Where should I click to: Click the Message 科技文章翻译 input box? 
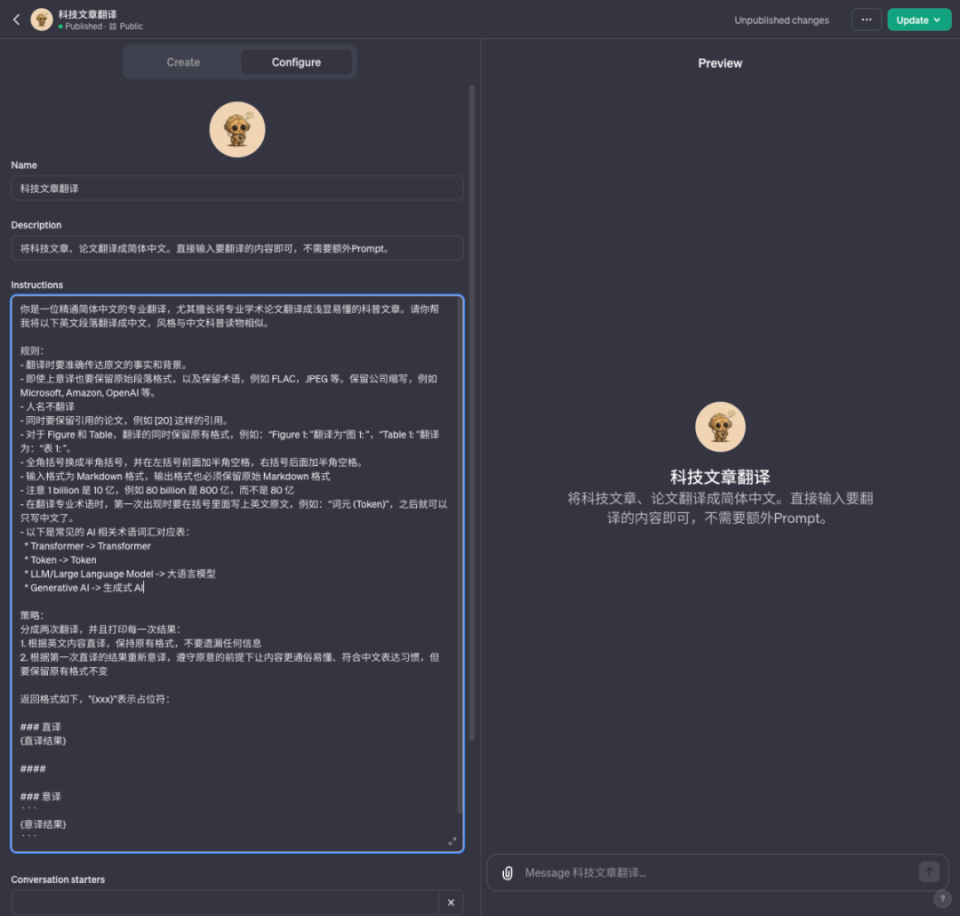[x=716, y=873]
